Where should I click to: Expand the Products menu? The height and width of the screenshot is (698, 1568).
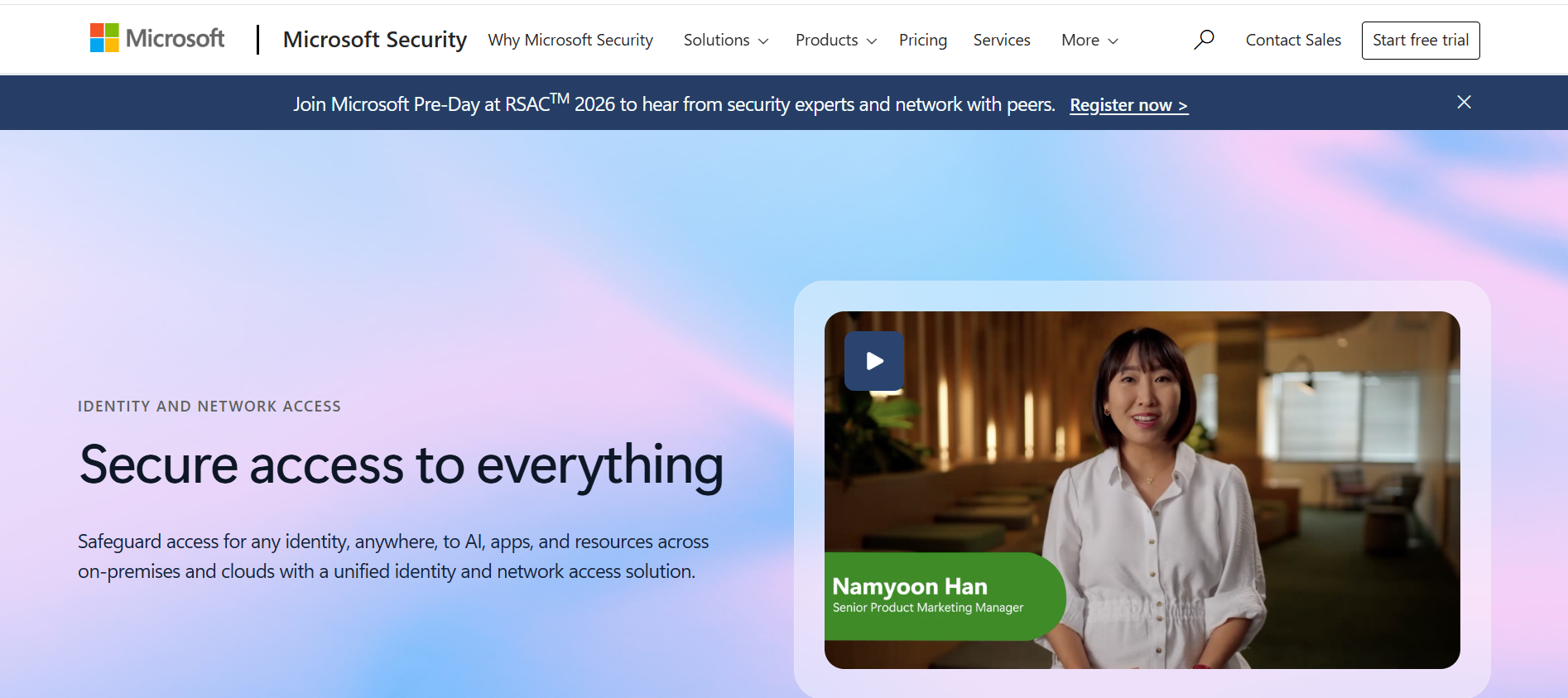836,40
